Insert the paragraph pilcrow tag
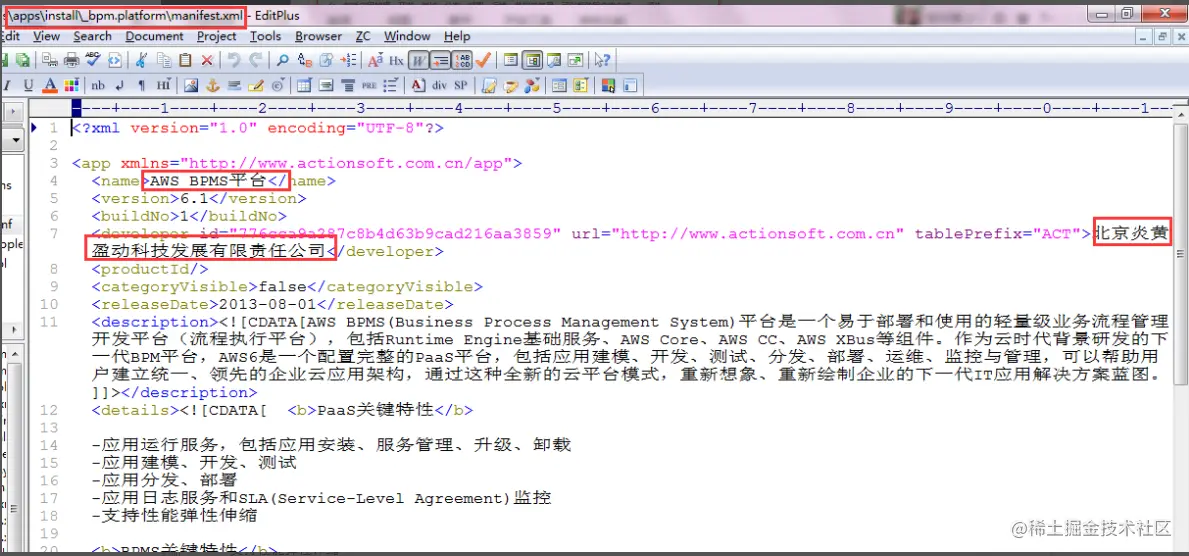This screenshot has width=1189, height=556. (141, 85)
